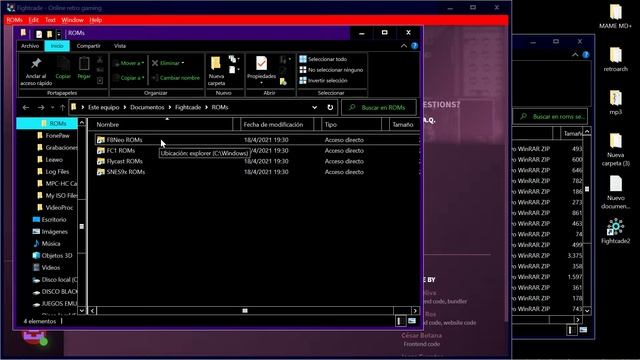Switch to large icons view in status bar
The width and height of the screenshot is (640, 360).
pyautogui.click(x=412, y=321)
